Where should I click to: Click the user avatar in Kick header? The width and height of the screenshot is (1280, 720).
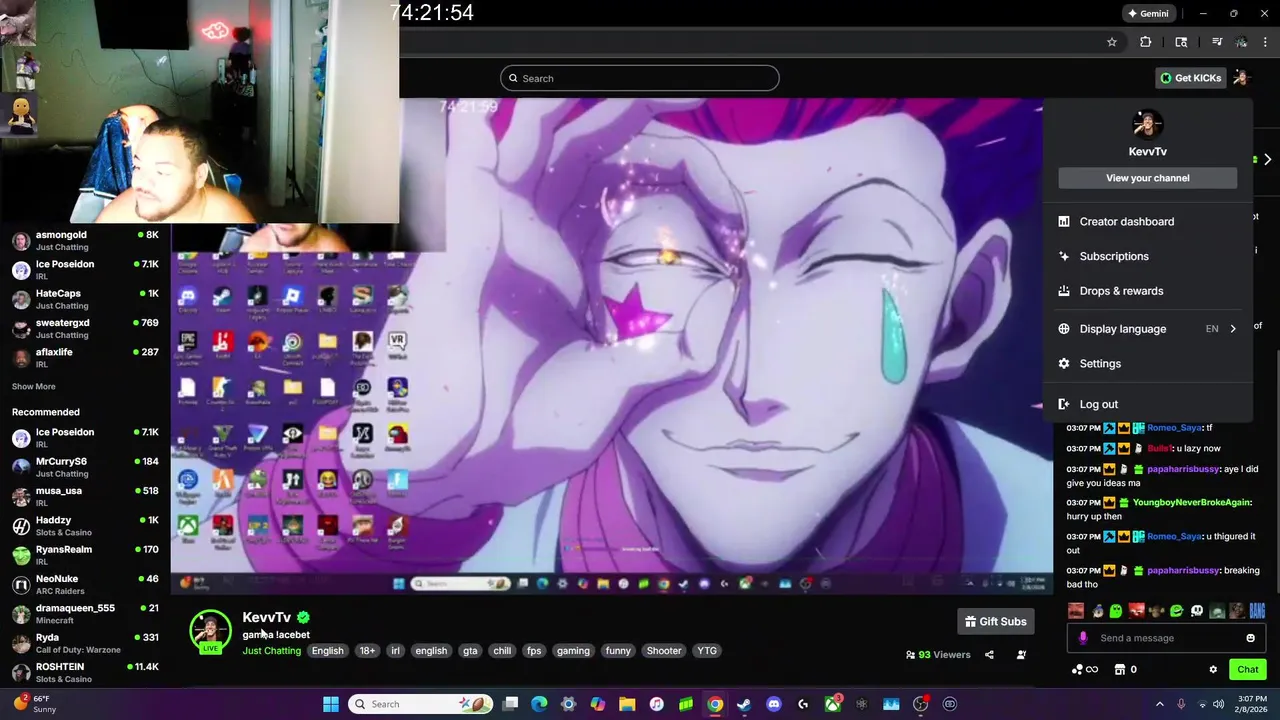(1241, 78)
